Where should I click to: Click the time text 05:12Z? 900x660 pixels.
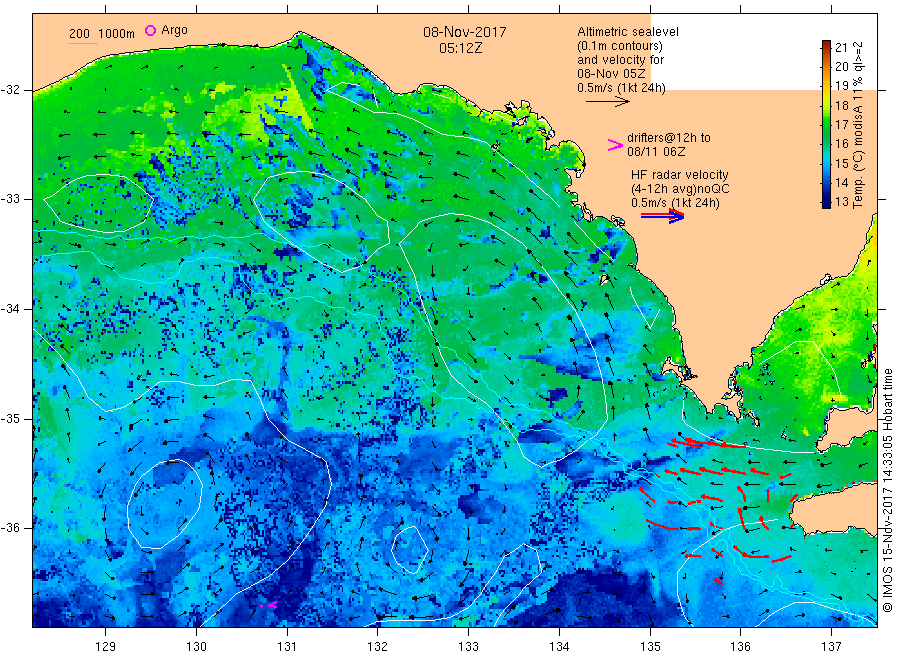pos(461,48)
